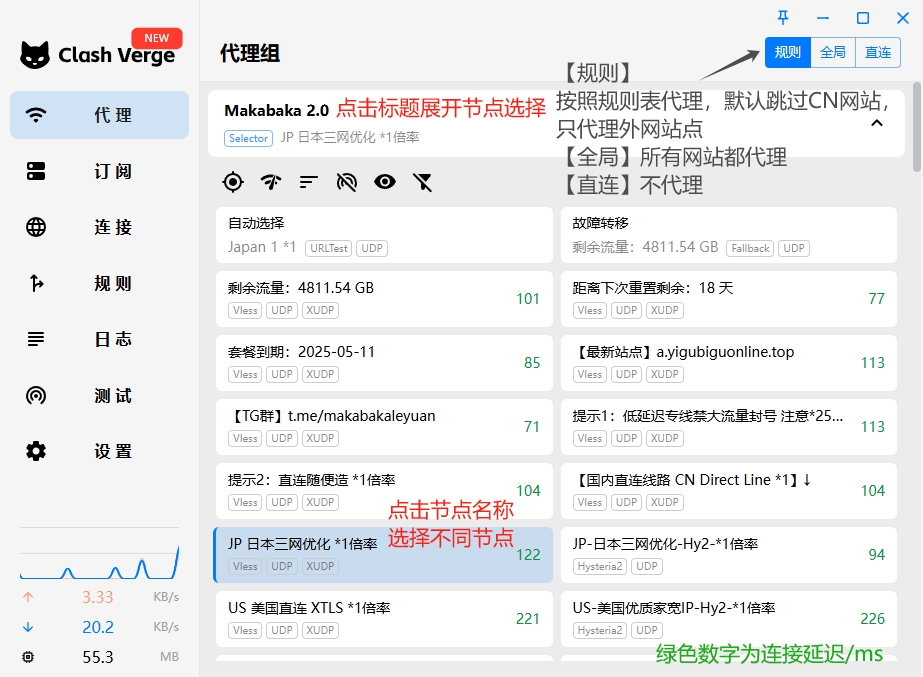
Task: Select the JP 日本三网优化 *1倍率 Vless node
Action: [383, 555]
